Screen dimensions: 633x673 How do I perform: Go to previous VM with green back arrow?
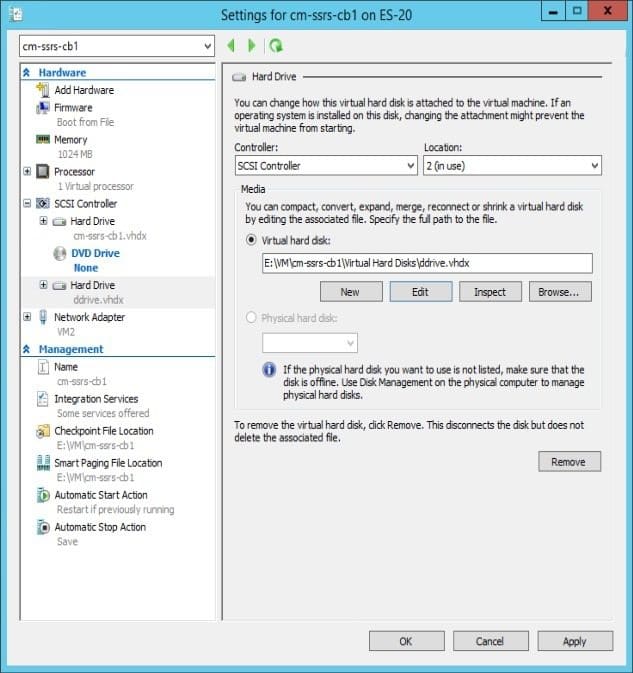(231, 45)
